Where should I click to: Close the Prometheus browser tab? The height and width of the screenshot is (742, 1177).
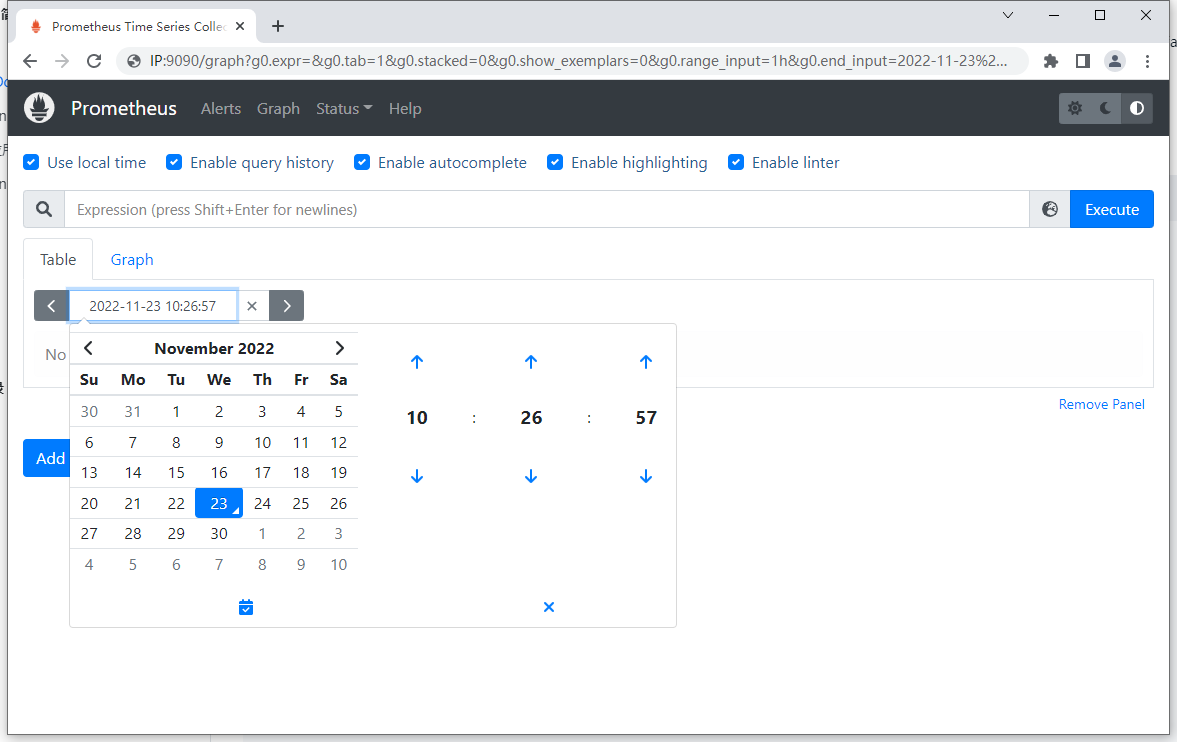click(240, 26)
